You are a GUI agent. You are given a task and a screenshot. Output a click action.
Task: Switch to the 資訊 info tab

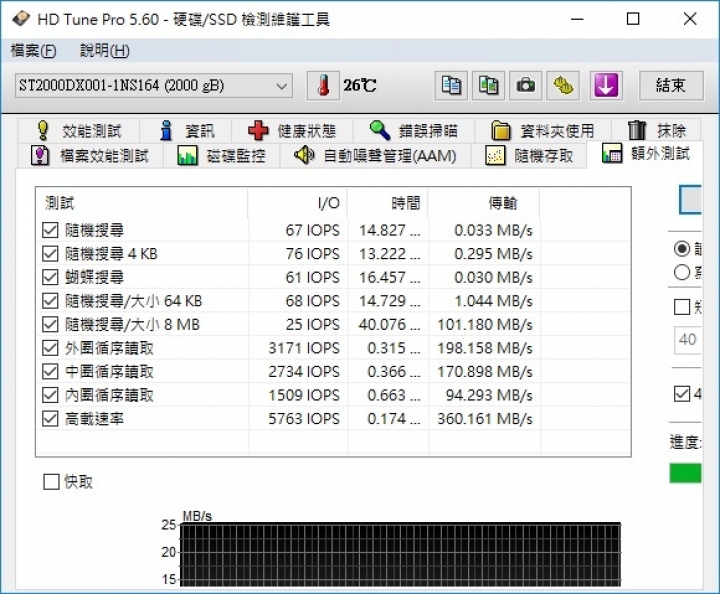click(x=186, y=131)
